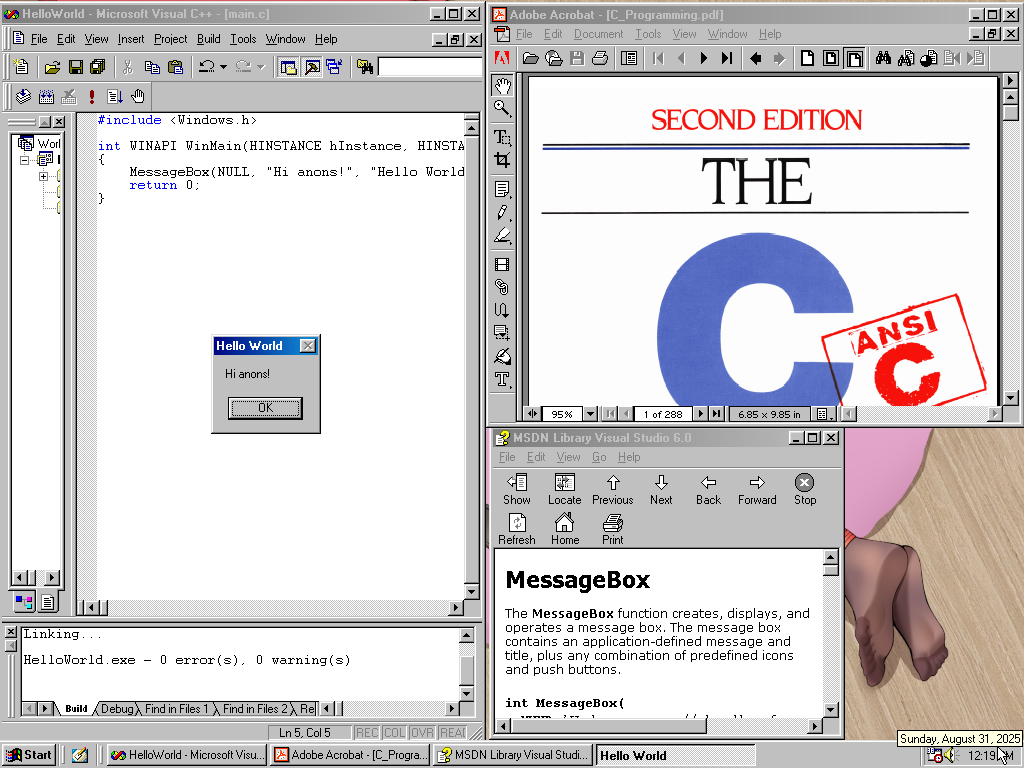Viewport: 1024px width, 768px height.
Task: Select the Highlight text tool in Acrobat
Action: click(x=502, y=235)
